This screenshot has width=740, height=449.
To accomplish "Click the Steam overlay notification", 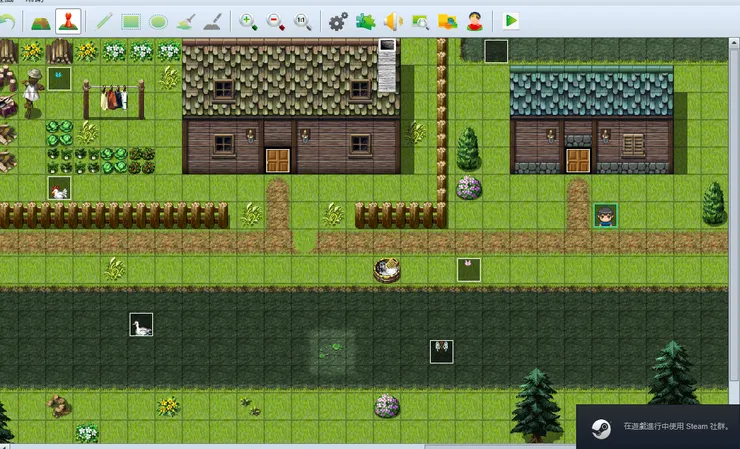I will coord(658,426).
